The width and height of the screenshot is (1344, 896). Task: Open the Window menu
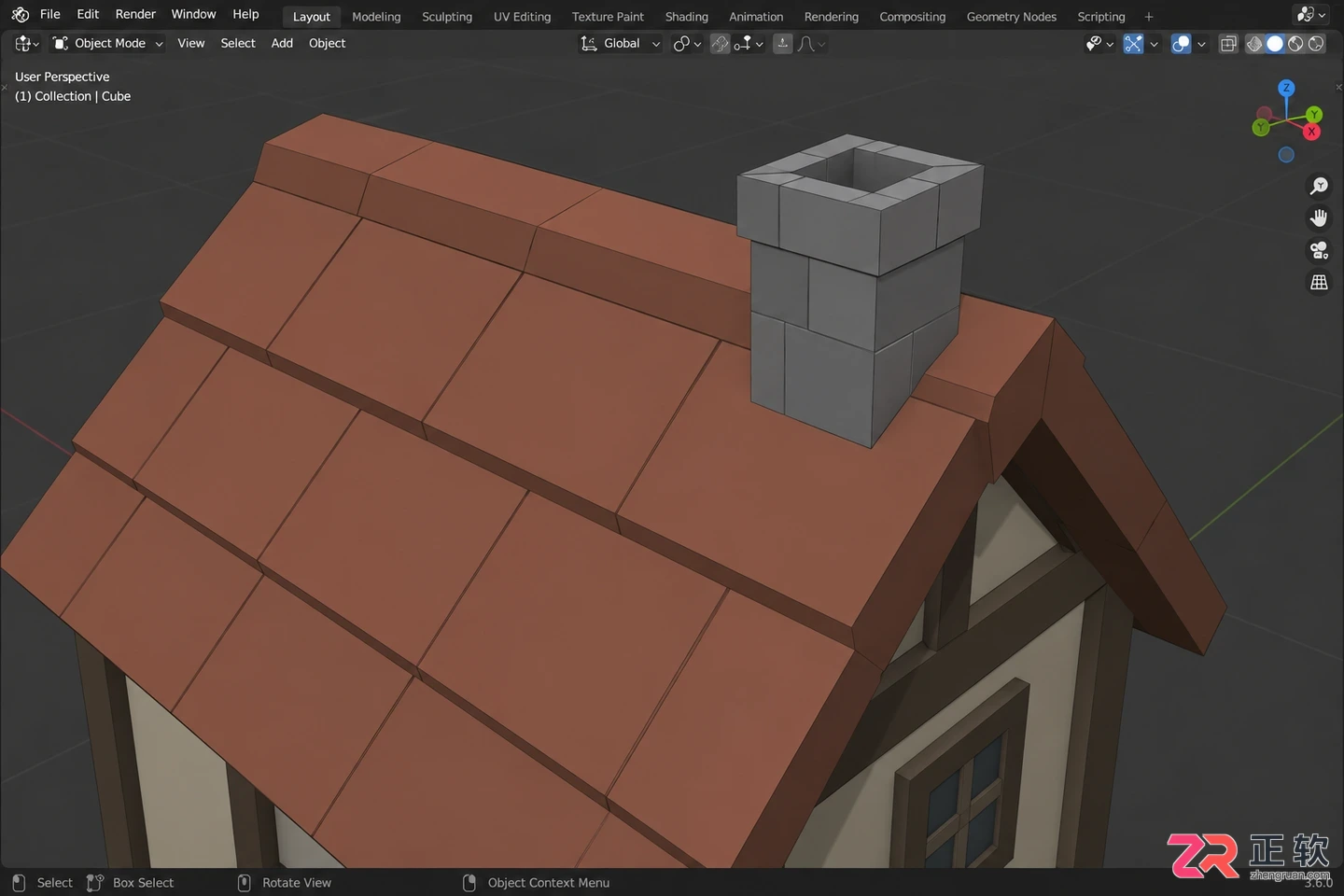coord(193,14)
